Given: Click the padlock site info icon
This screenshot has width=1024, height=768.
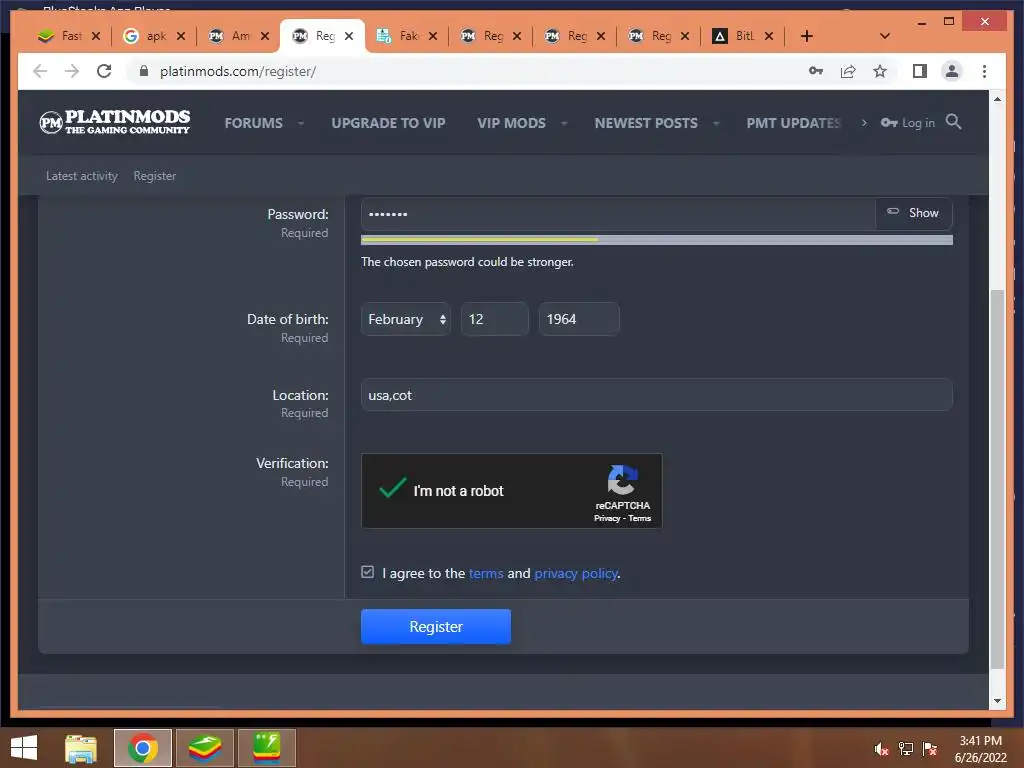Looking at the screenshot, I should tap(144, 71).
